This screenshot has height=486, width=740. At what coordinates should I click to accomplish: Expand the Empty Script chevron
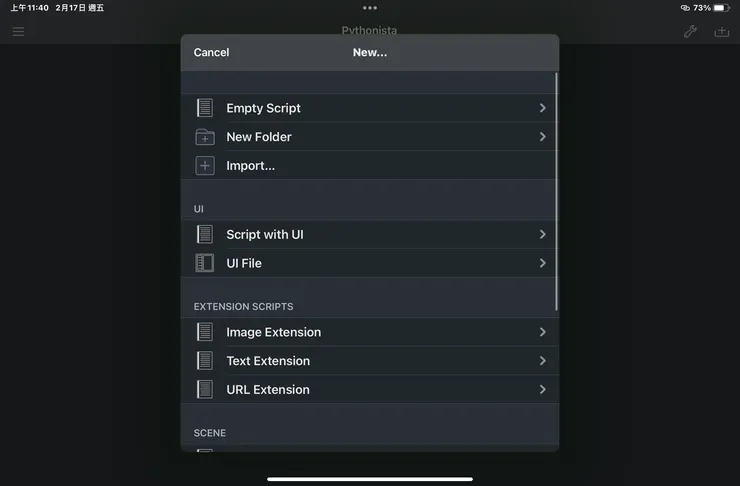(x=542, y=108)
